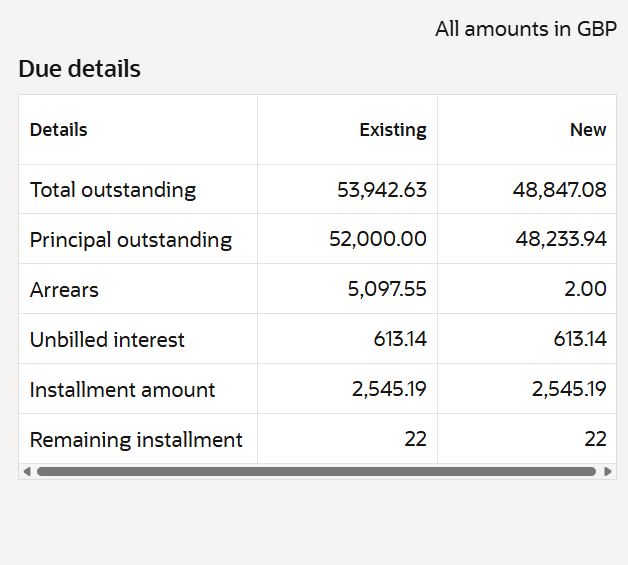Screen dimensions: 628x565
Task: Select the New column header
Action: 588,130
